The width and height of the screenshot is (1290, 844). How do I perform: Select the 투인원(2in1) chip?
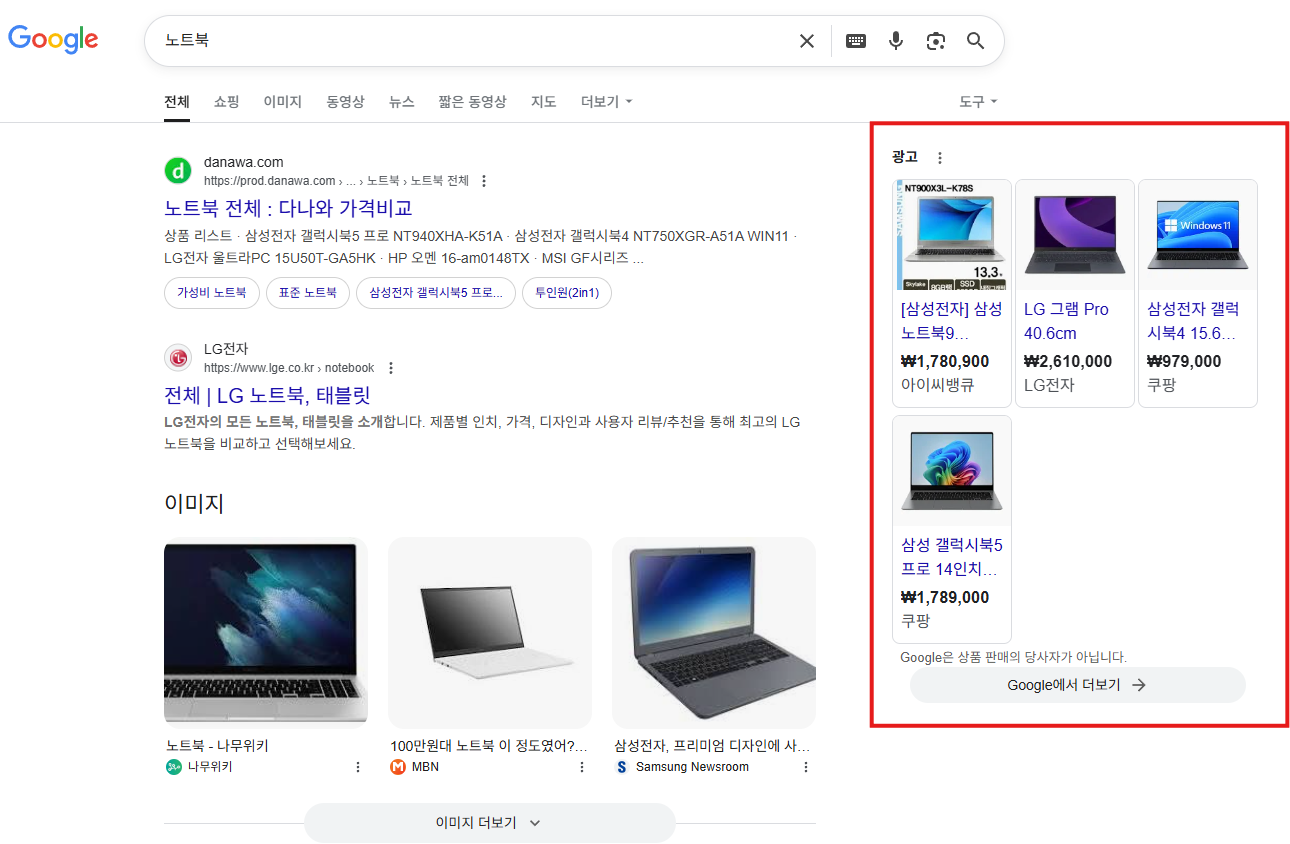tap(567, 293)
